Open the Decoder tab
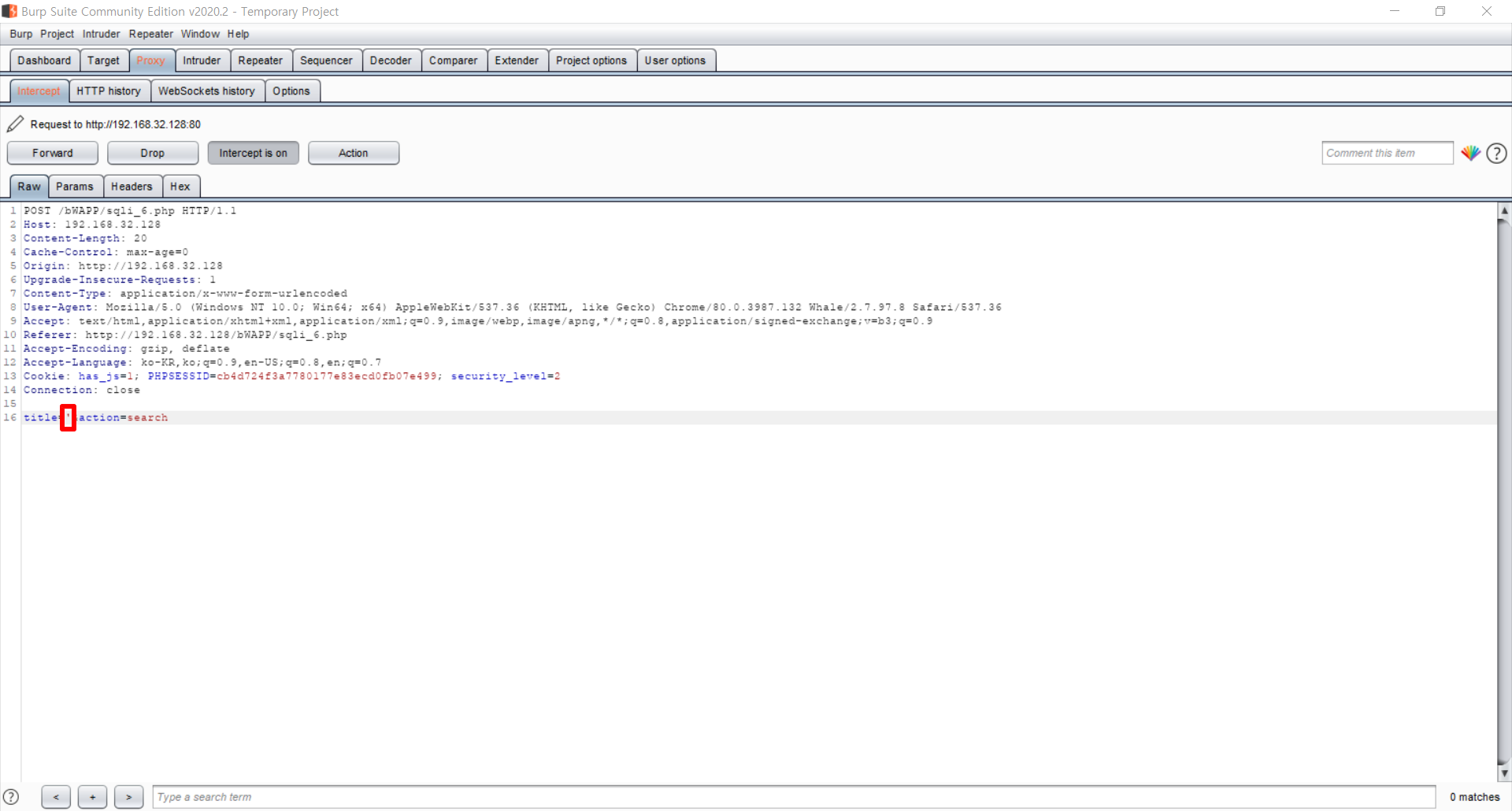The height and width of the screenshot is (811, 1512). (x=391, y=61)
